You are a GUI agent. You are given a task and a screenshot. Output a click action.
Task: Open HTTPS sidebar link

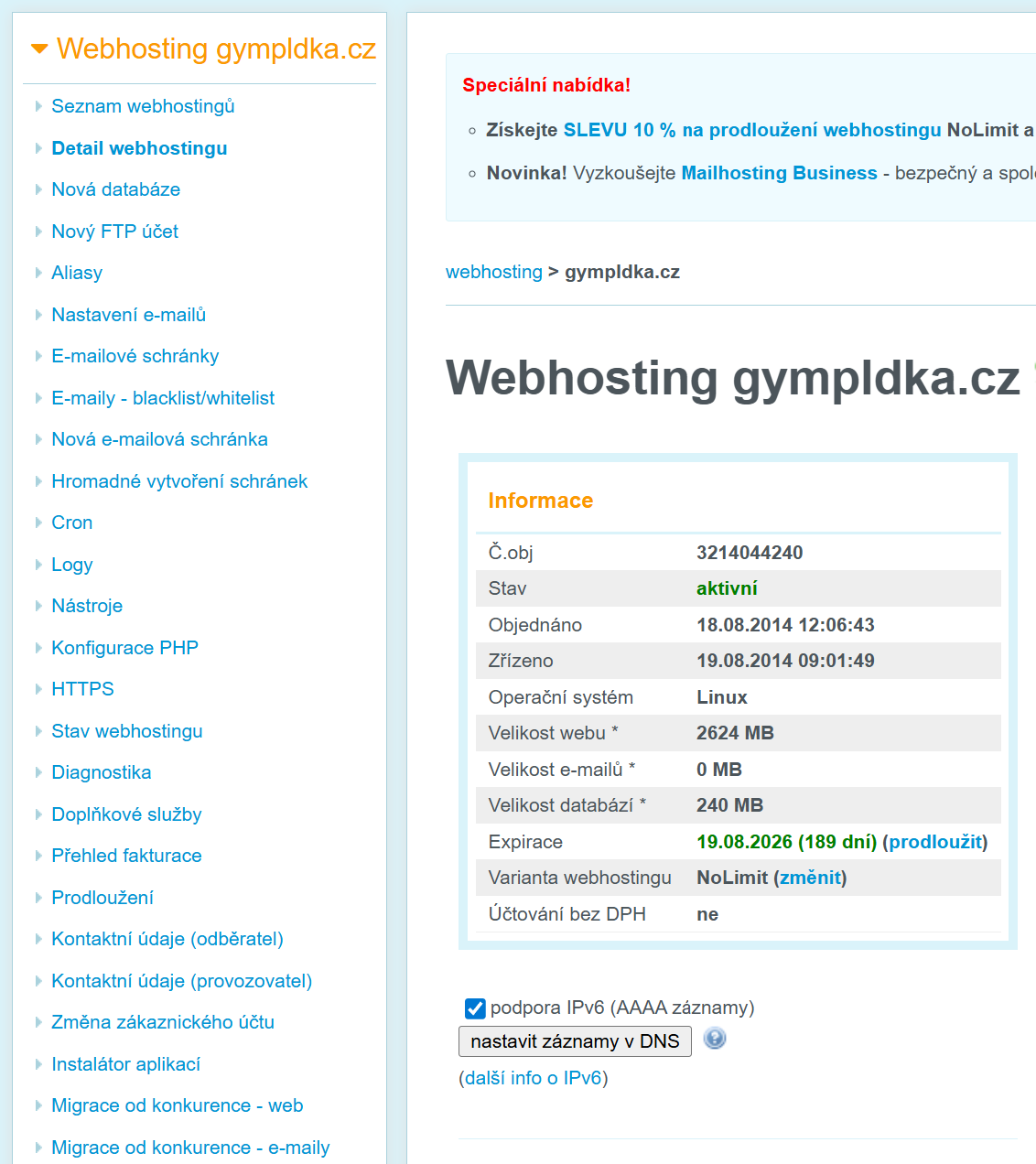click(x=82, y=689)
